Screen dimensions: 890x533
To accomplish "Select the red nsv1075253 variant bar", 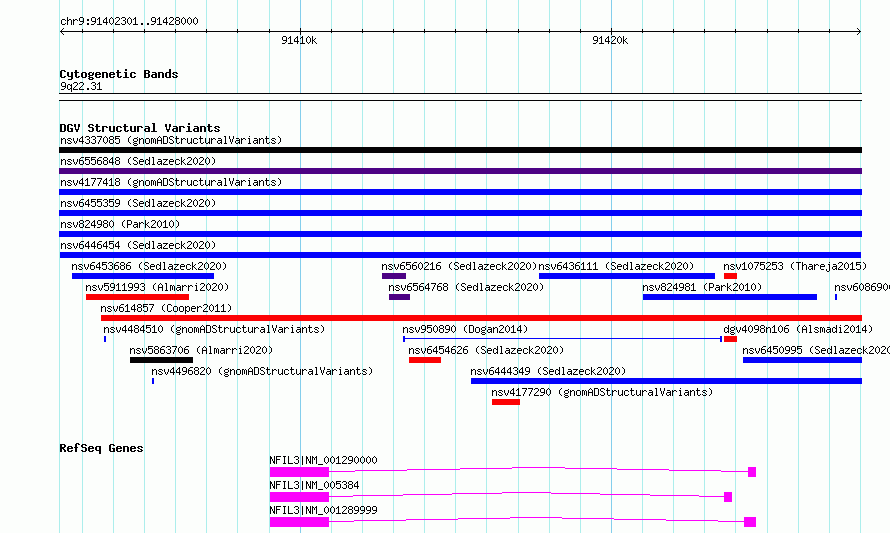I will coord(731,276).
